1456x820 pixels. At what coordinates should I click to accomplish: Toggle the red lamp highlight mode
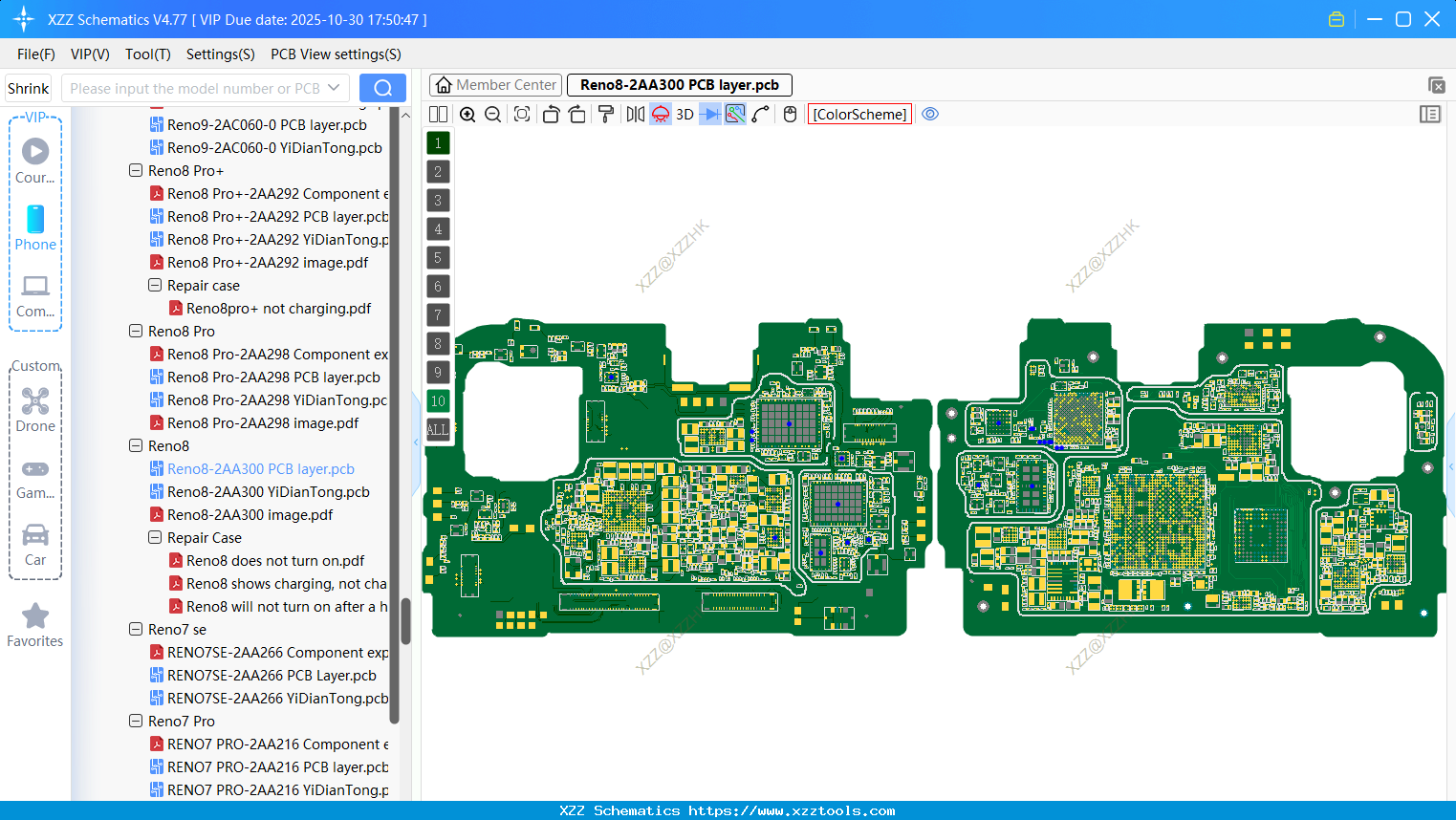pos(661,114)
